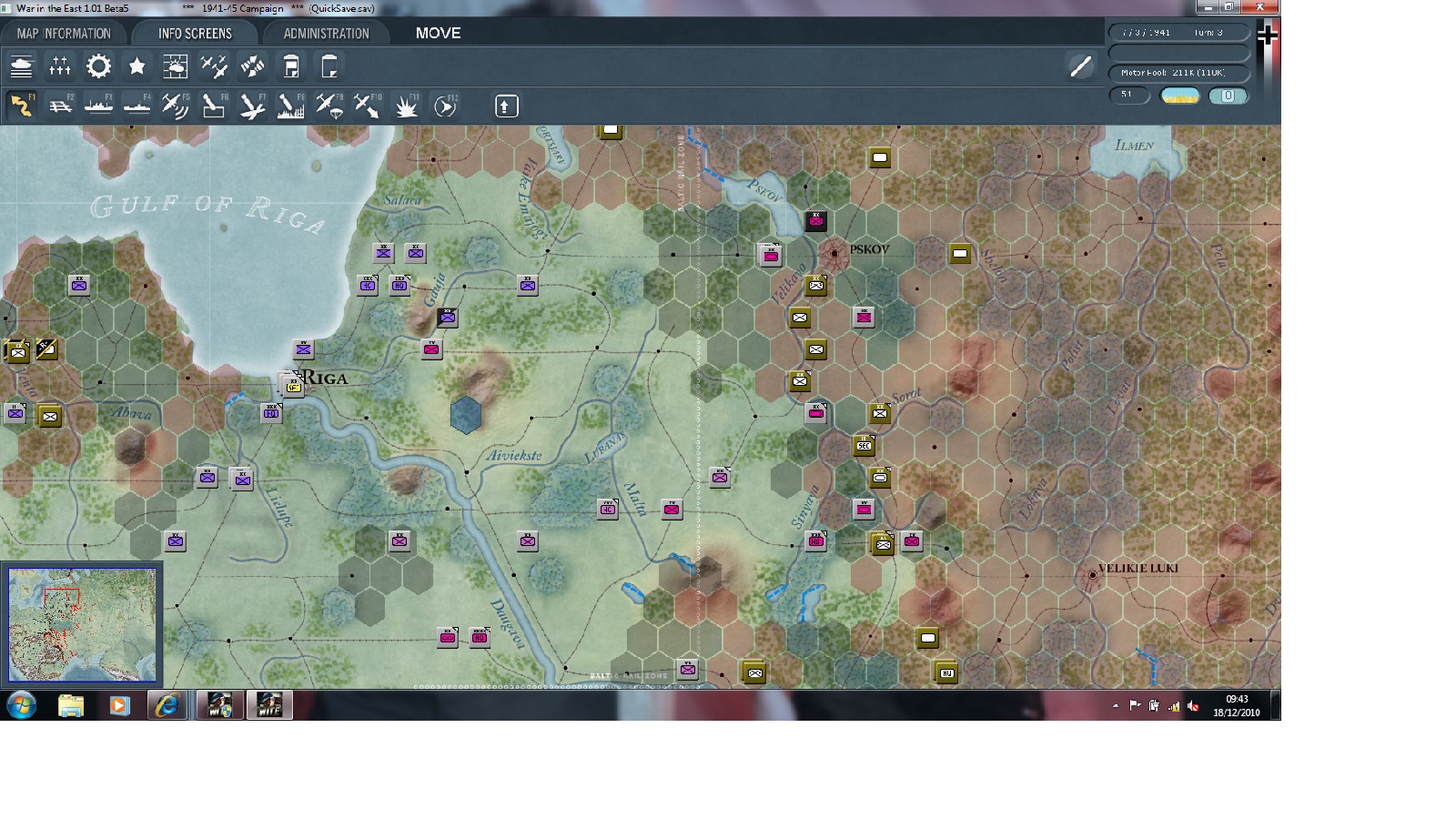The image size is (1456, 819).
Task: Click the F11 explosion mode icon
Action: tap(406, 106)
